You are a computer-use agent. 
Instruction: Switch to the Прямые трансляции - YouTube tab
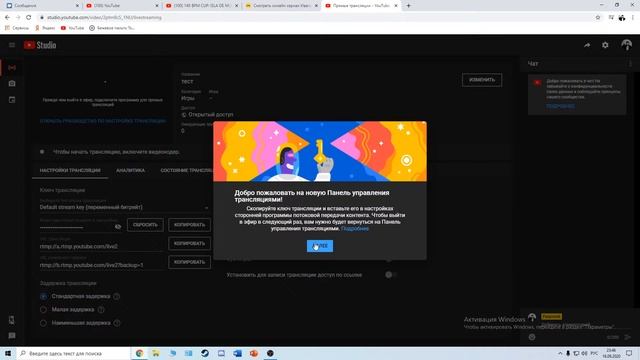coord(361,6)
